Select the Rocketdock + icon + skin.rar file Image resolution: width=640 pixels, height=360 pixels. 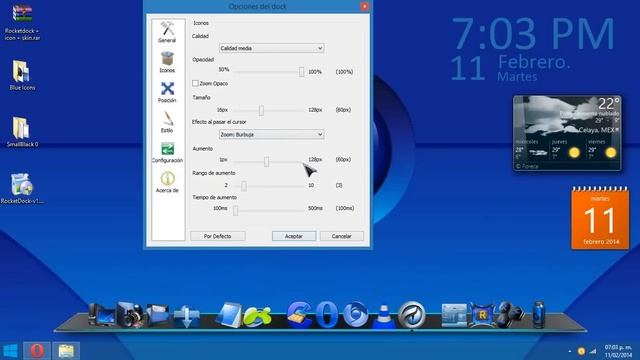pyautogui.click(x=22, y=23)
